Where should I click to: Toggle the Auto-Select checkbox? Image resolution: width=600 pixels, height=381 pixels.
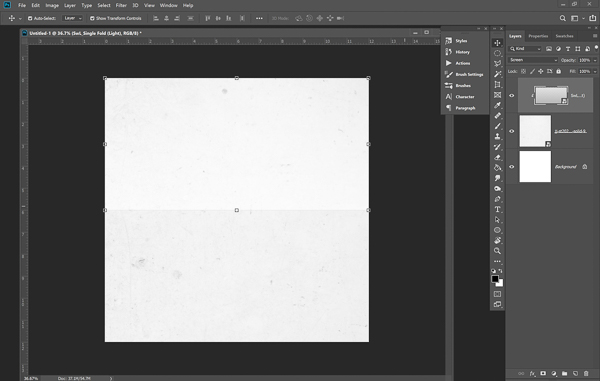pyautogui.click(x=30, y=18)
